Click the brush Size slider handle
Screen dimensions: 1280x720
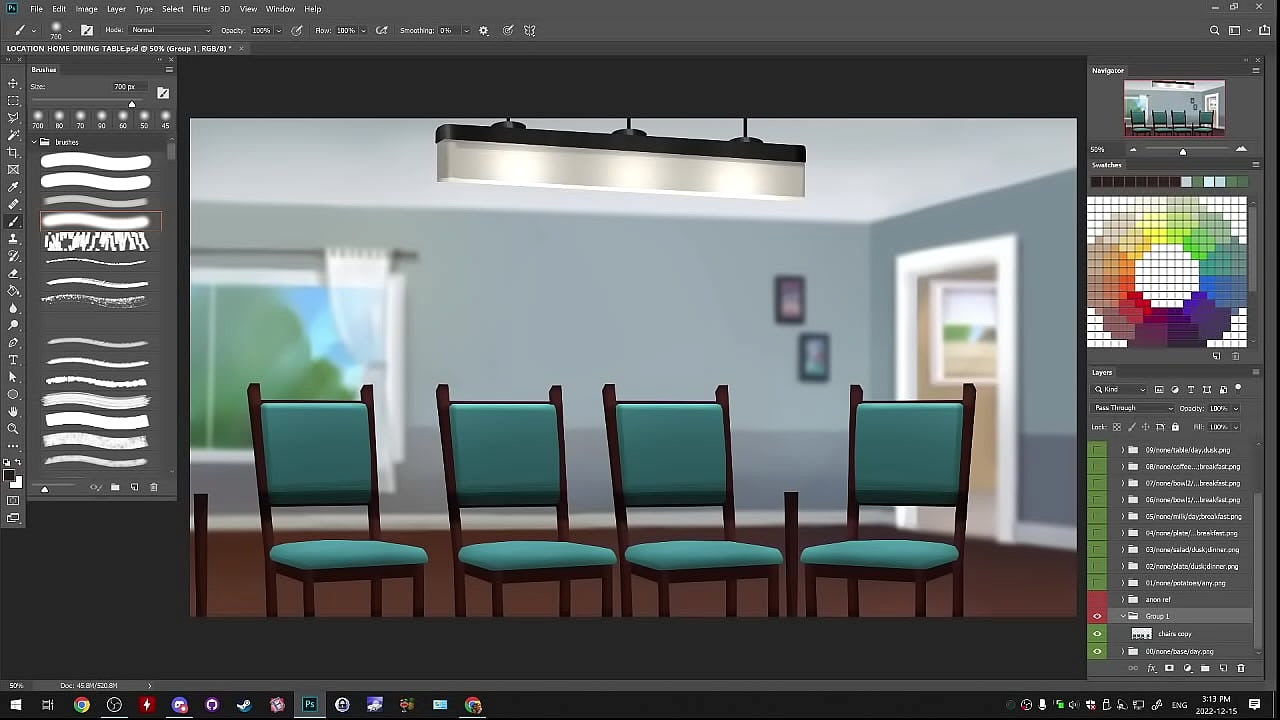pos(131,104)
